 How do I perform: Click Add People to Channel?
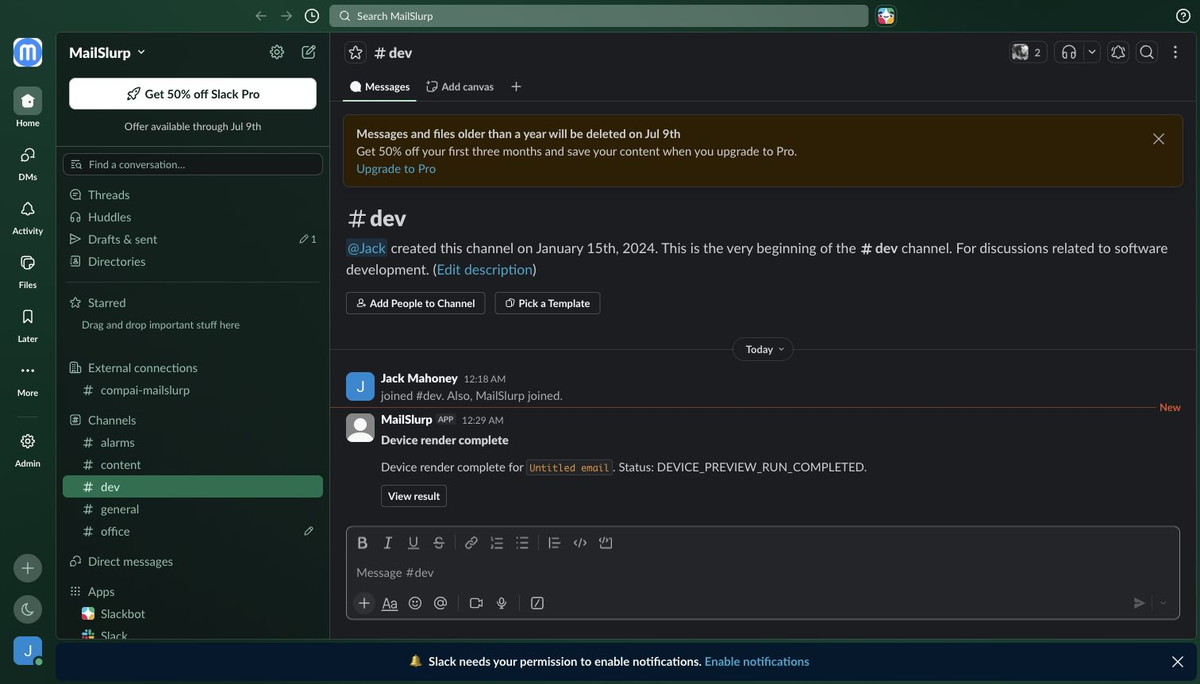tap(416, 303)
